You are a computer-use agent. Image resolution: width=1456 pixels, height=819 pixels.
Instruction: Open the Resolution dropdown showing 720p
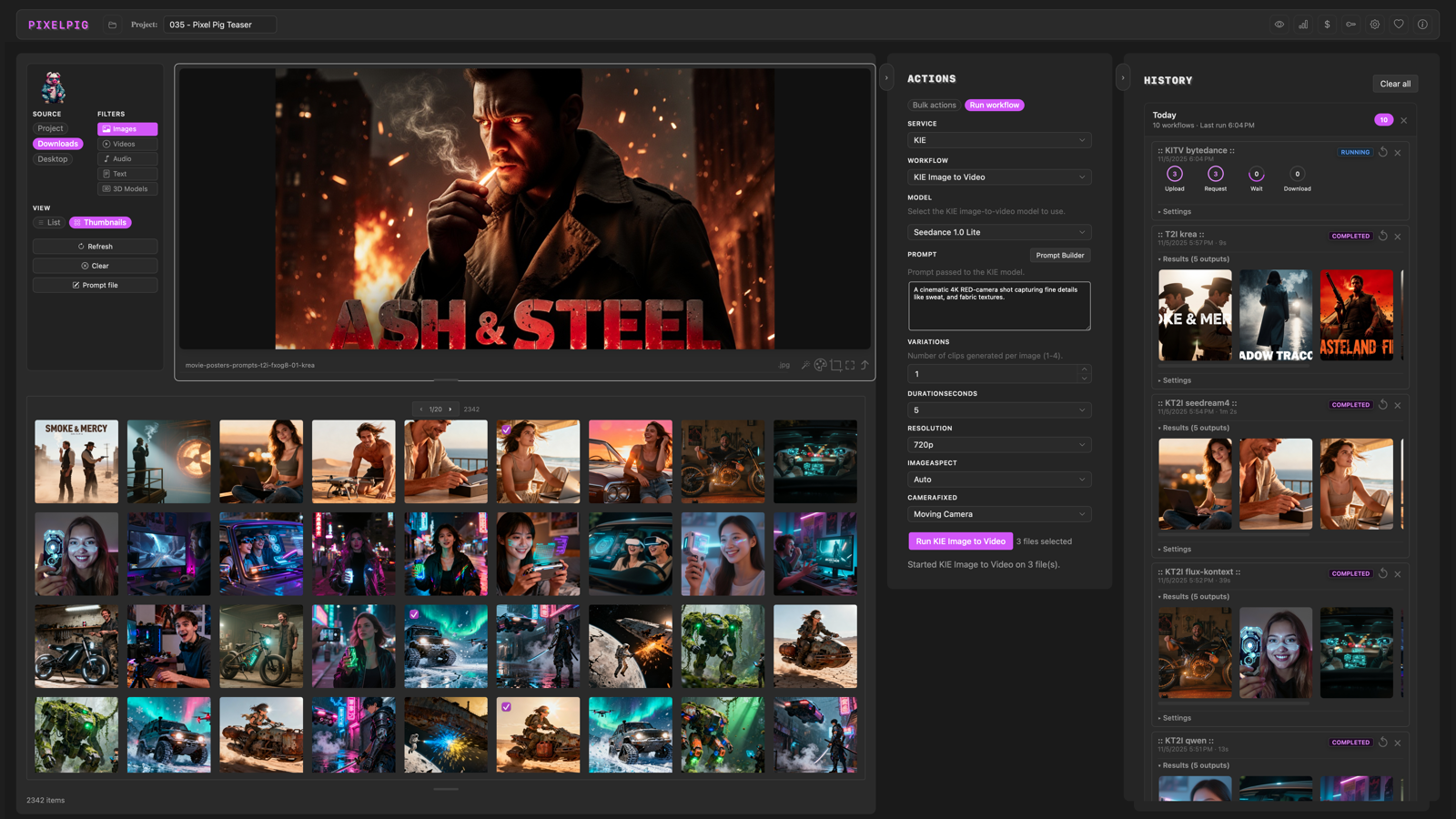coord(998,444)
